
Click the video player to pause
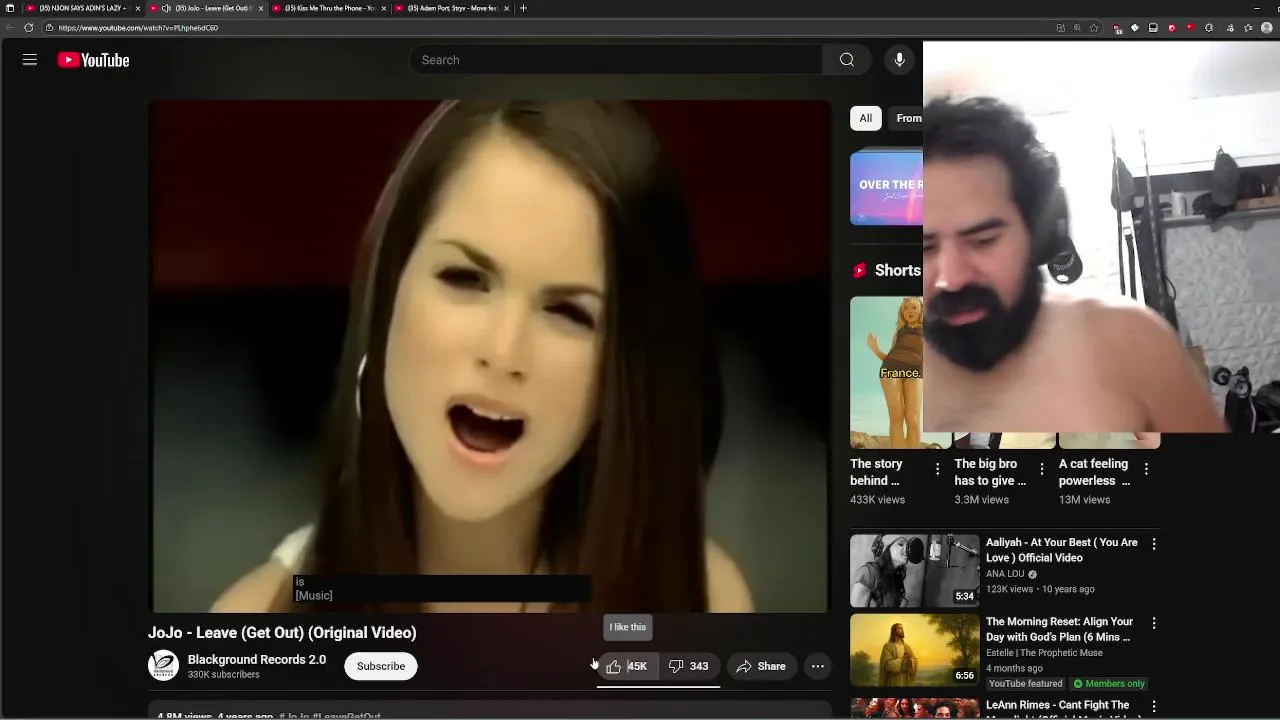[490, 355]
